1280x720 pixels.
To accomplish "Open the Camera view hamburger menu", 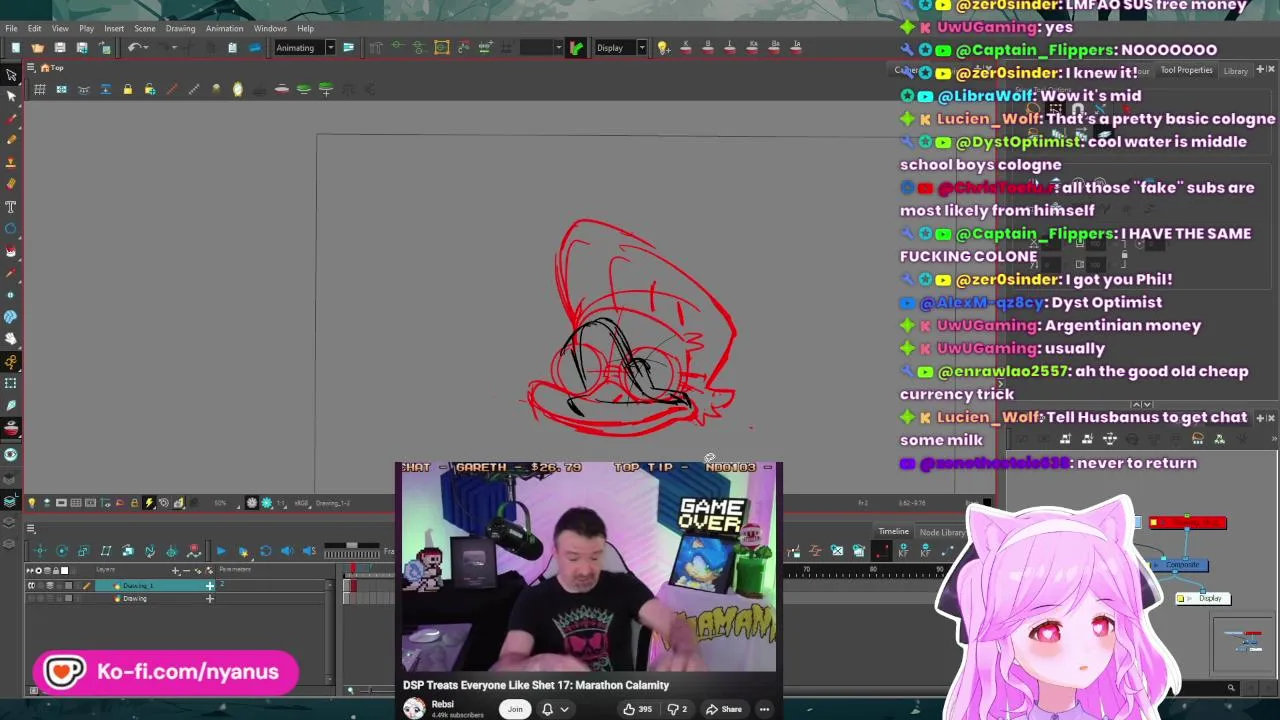I will 30,68.
